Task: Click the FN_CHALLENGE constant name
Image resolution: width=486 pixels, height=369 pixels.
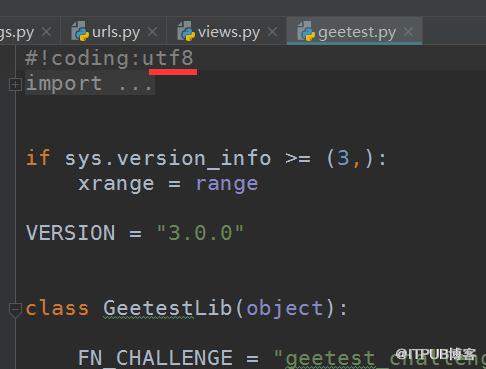Action: (x=155, y=358)
